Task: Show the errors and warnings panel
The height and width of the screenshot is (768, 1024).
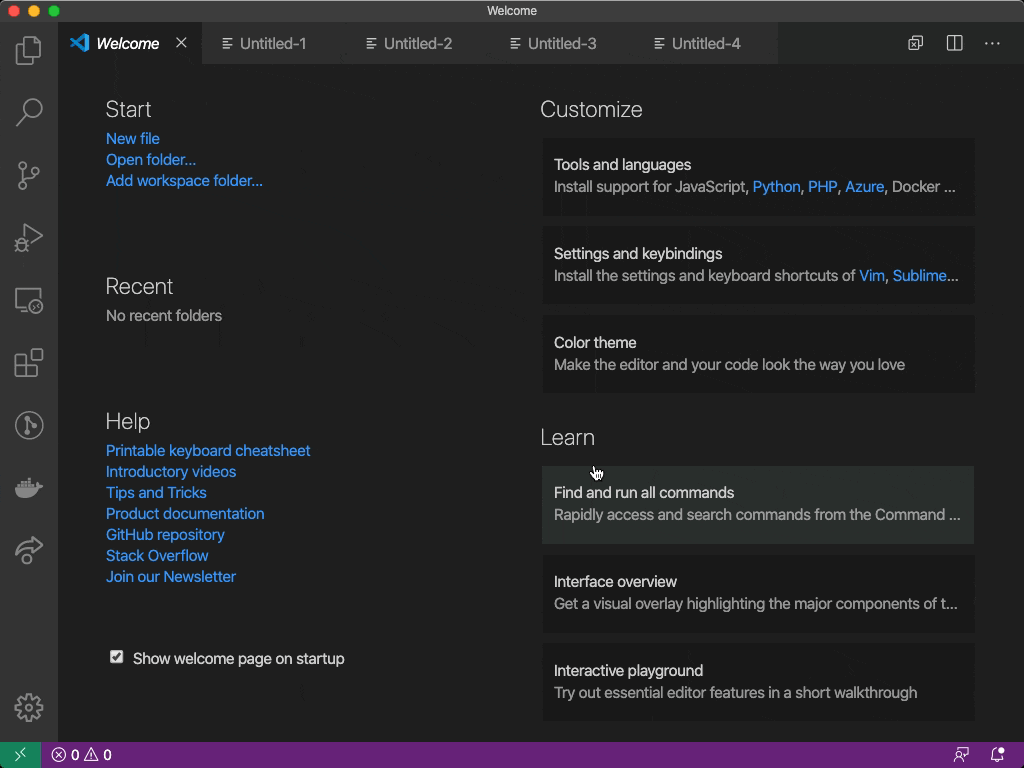Action: point(80,755)
